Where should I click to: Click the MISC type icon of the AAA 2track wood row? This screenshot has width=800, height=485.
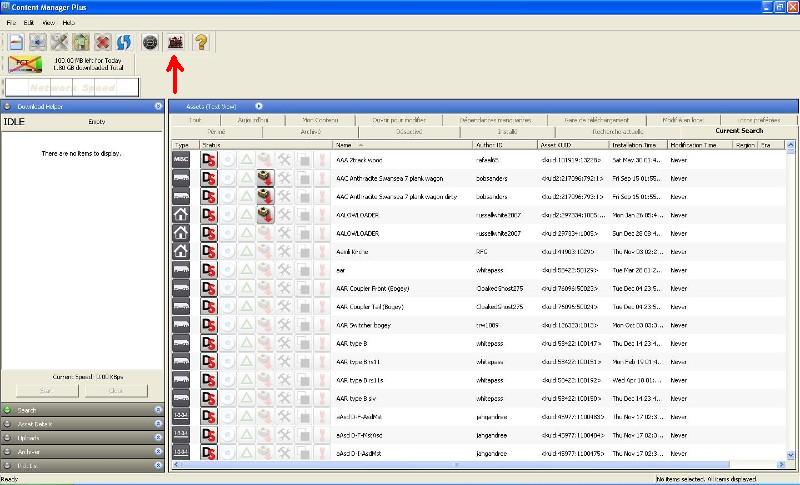[x=181, y=160]
